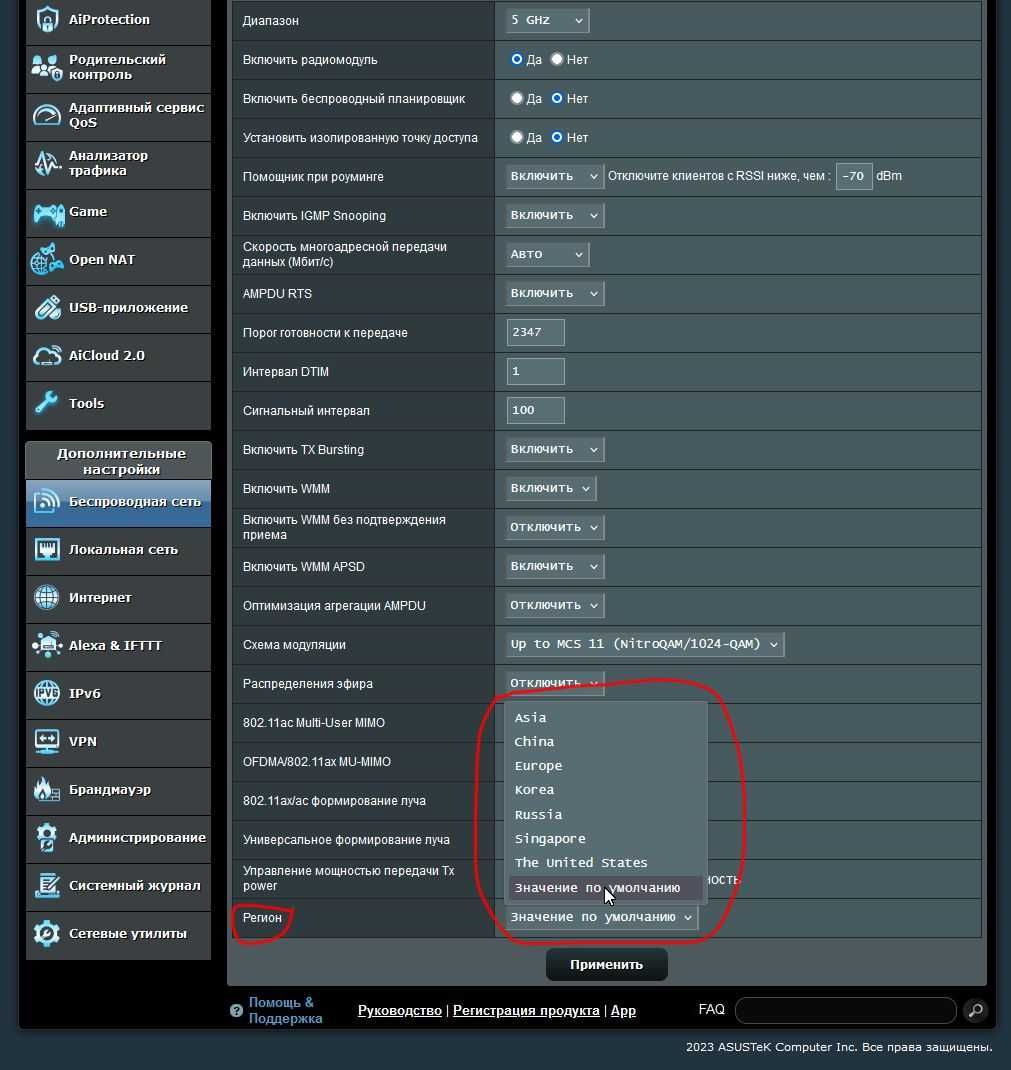This screenshot has height=1070, width=1011.
Task: Open the WMM APSD dropdown
Action: click(555, 566)
